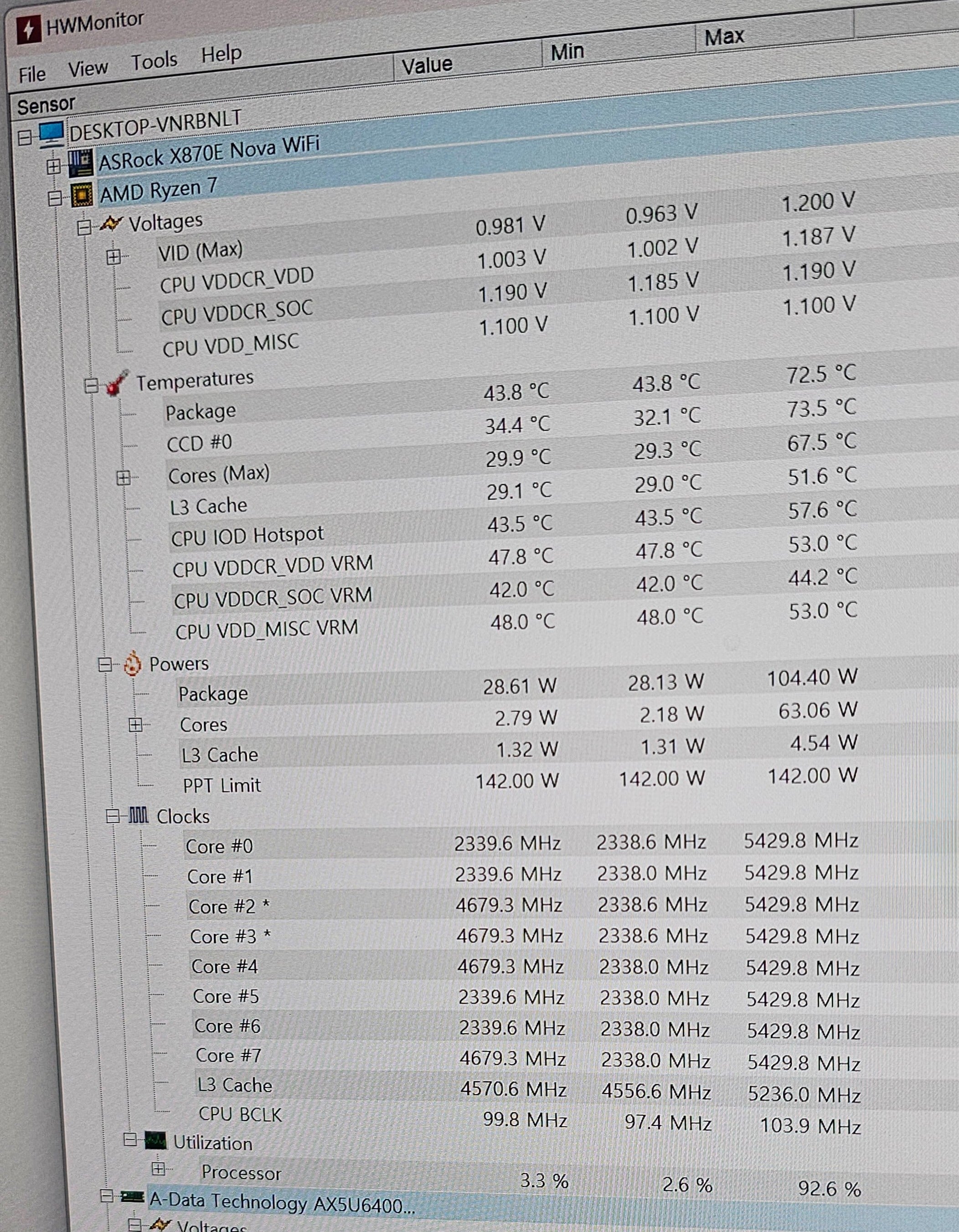The width and height of the screenshot is (959, 1232).
Task: Select the DESKTOP-VNRBNLT computer icon
Action: pos(52,134)
